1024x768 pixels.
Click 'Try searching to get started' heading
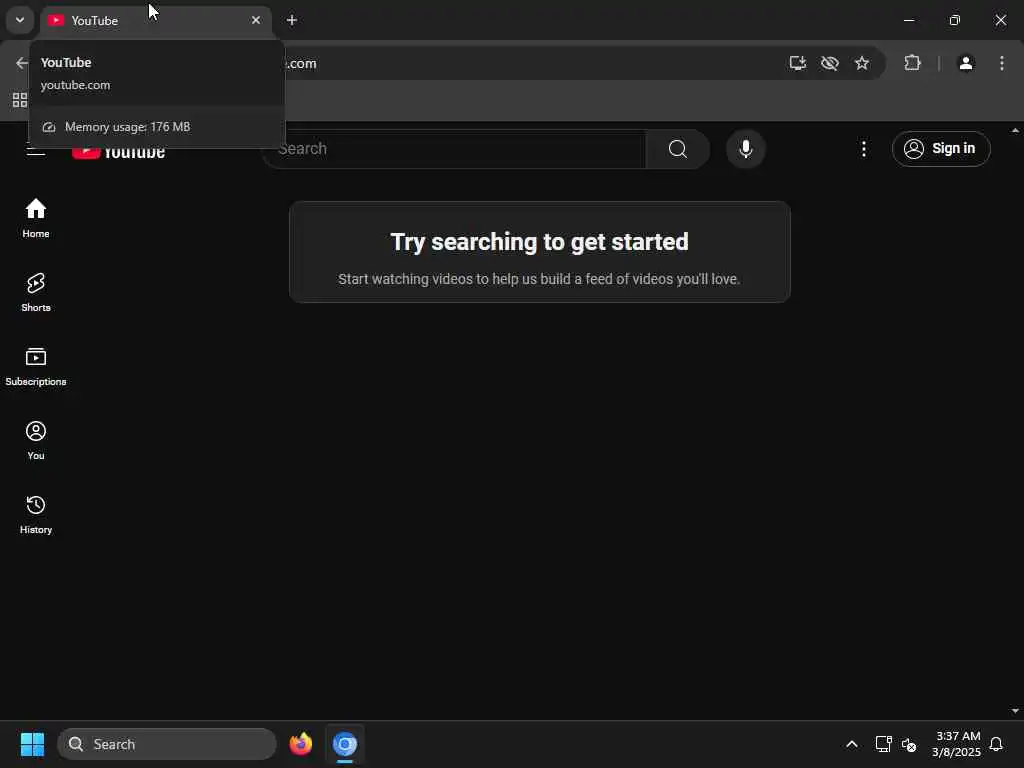tap(539, 242)
